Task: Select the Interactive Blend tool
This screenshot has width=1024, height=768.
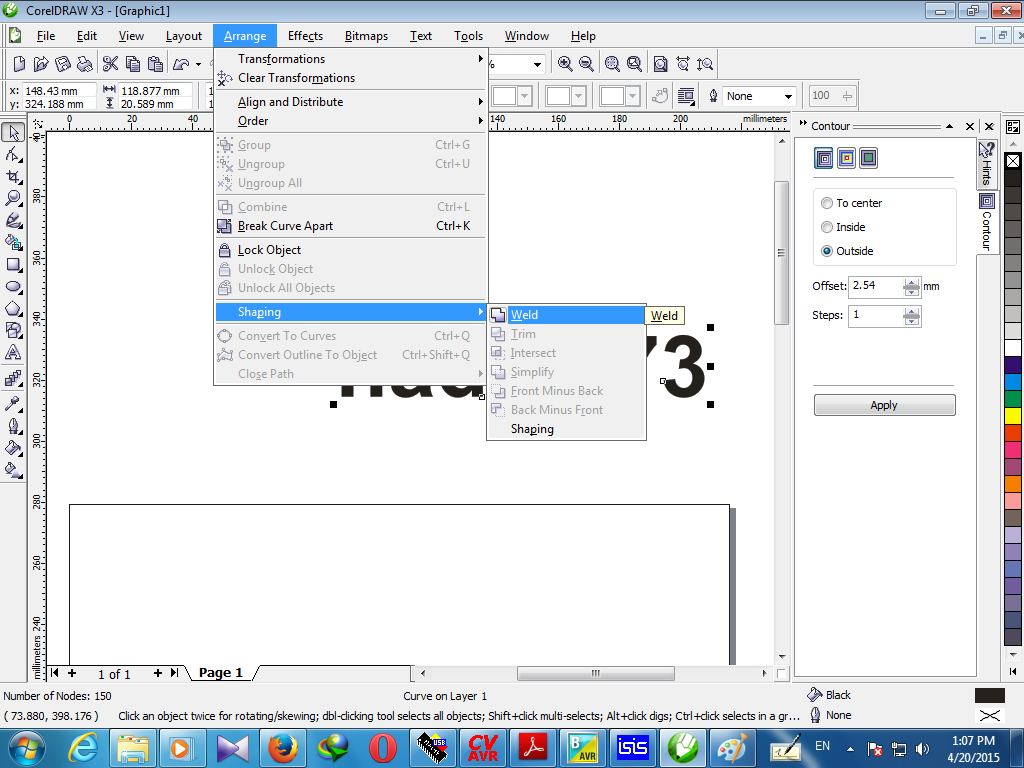Action: tap(13, 379)
